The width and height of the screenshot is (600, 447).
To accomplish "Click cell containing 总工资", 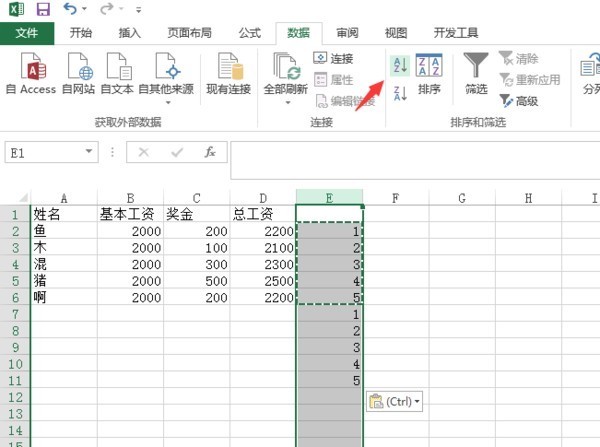I will [x=263, y=214].
